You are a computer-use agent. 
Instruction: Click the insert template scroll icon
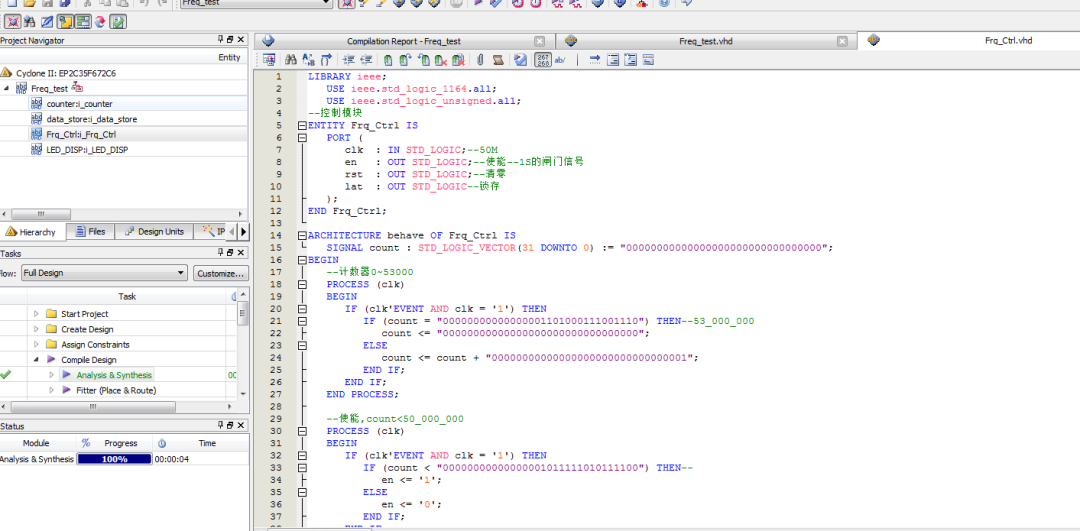click(499, 60)
